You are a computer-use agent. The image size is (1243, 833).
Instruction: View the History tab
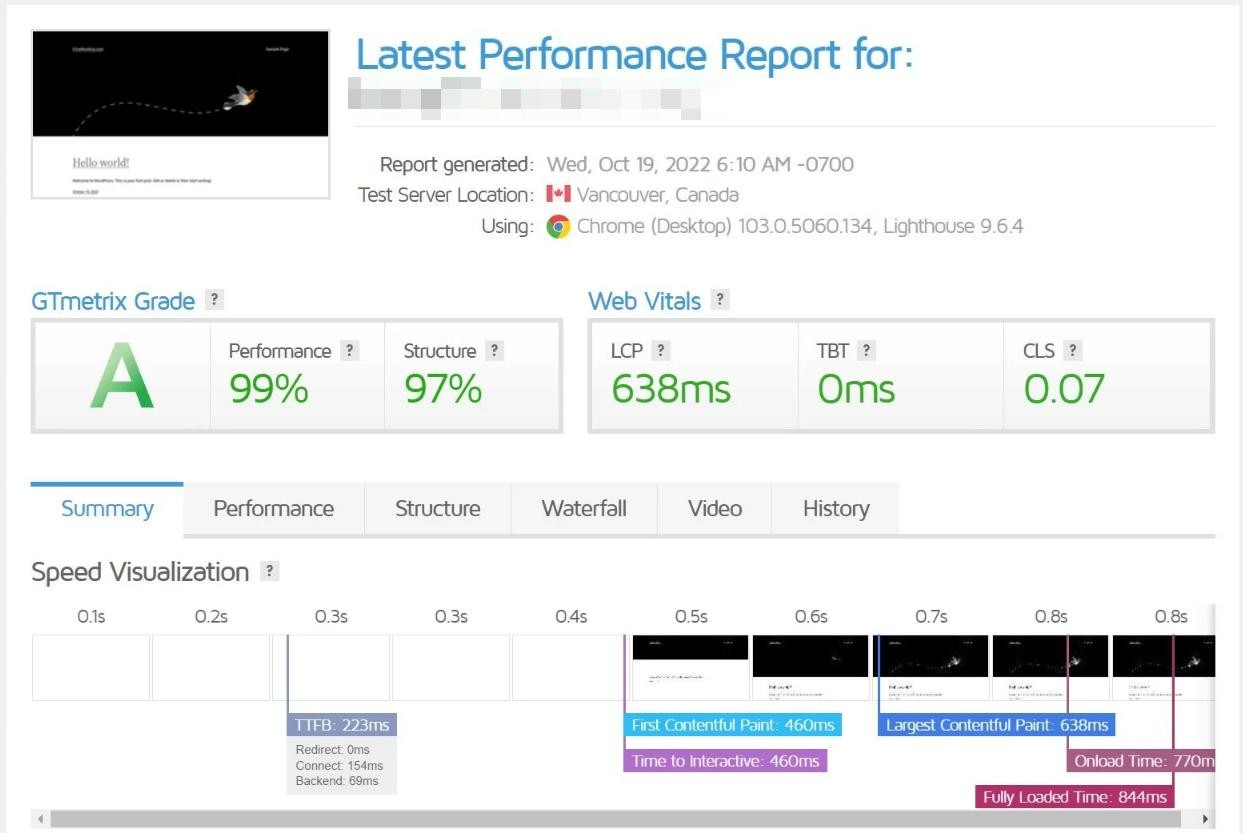click(x=835, y=509)
